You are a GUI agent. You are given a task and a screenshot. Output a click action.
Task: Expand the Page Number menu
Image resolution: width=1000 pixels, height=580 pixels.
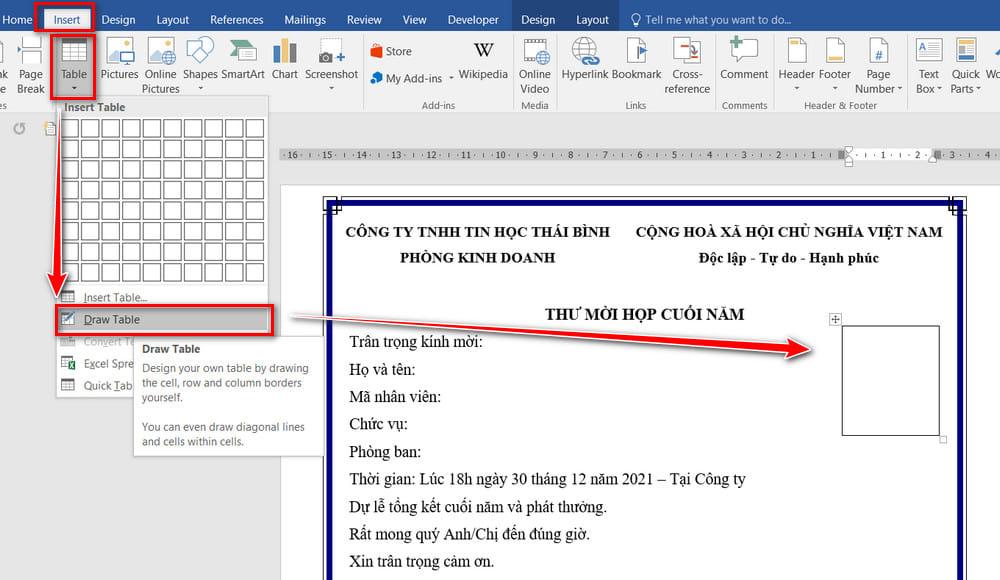878,65
